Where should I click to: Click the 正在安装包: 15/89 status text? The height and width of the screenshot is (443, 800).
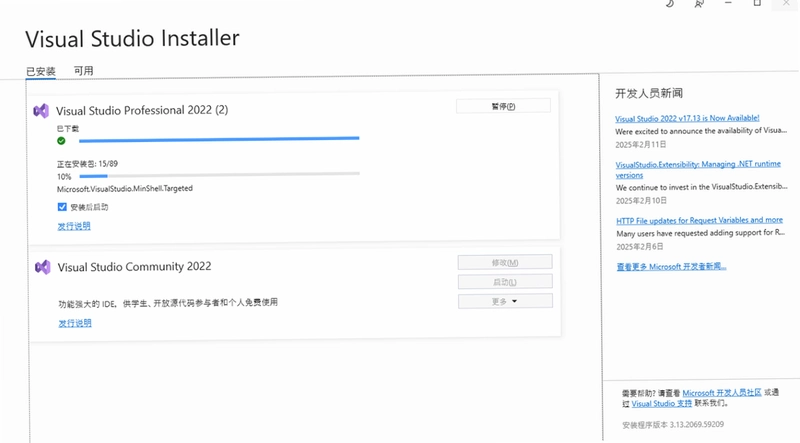point(87,164)
